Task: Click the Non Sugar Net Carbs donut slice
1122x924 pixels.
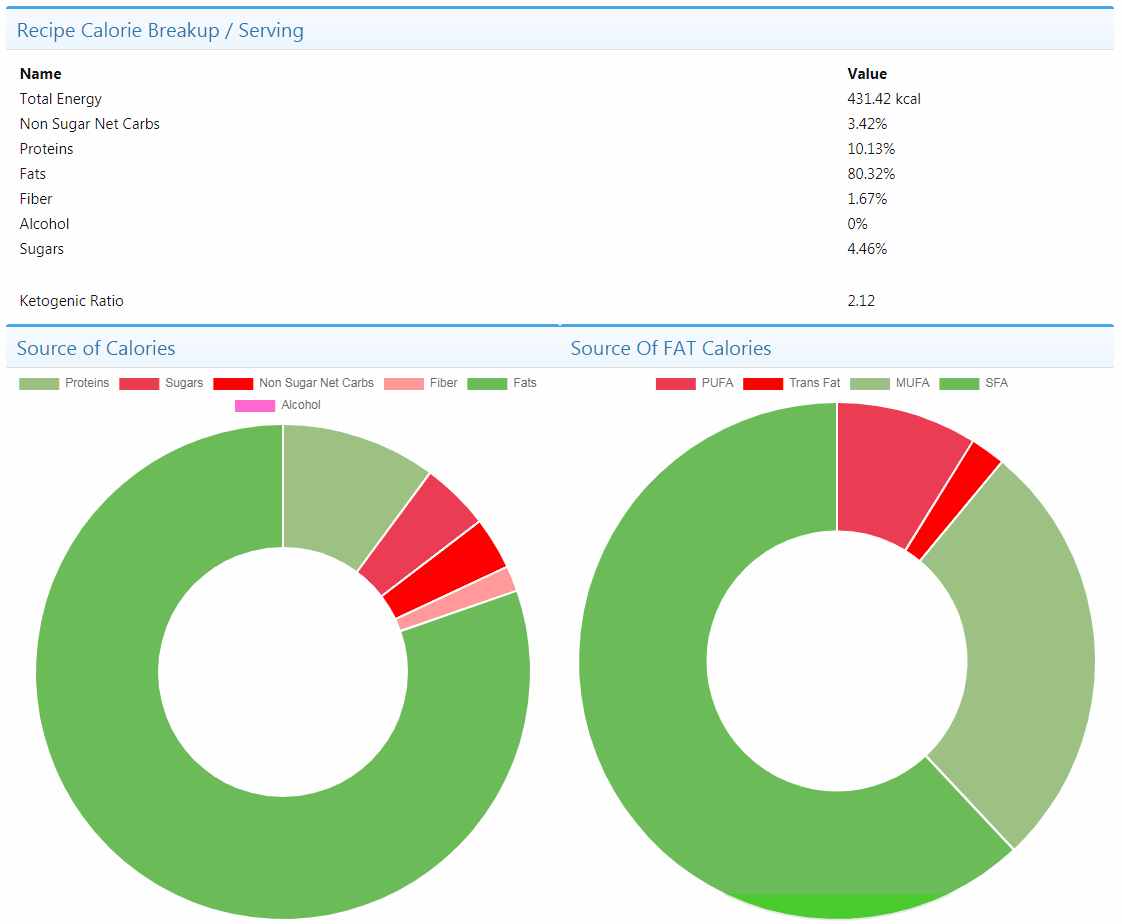Action: [447, 570]
